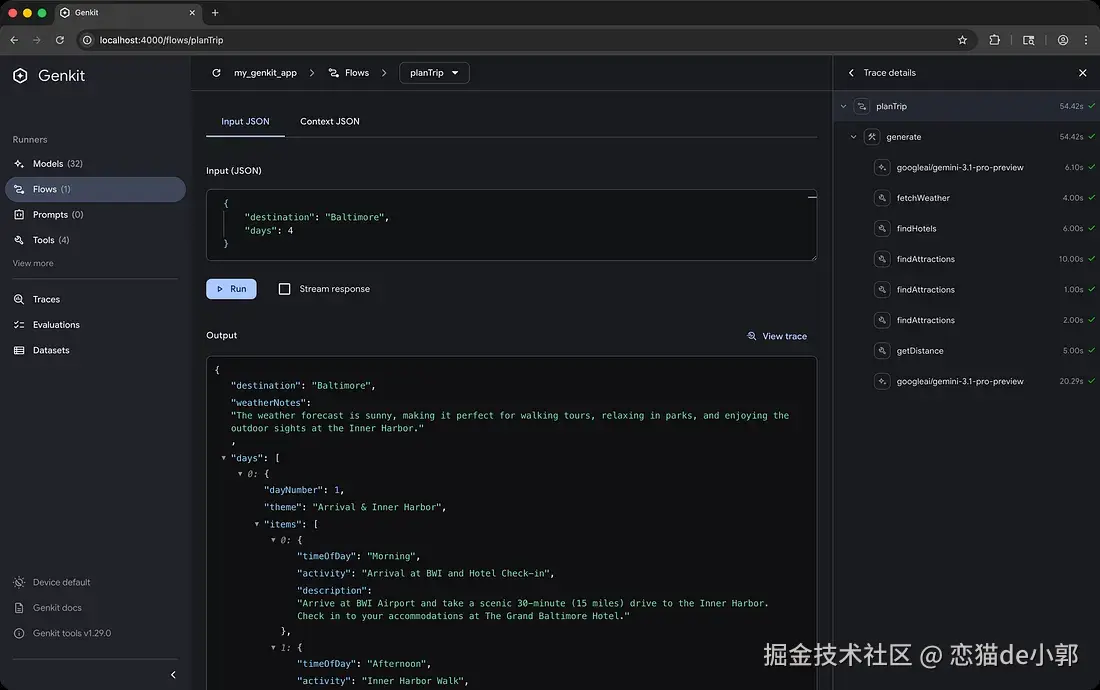Click the findHotels tool icon
Screen dimensions: 1100x690
pos(882,229)
